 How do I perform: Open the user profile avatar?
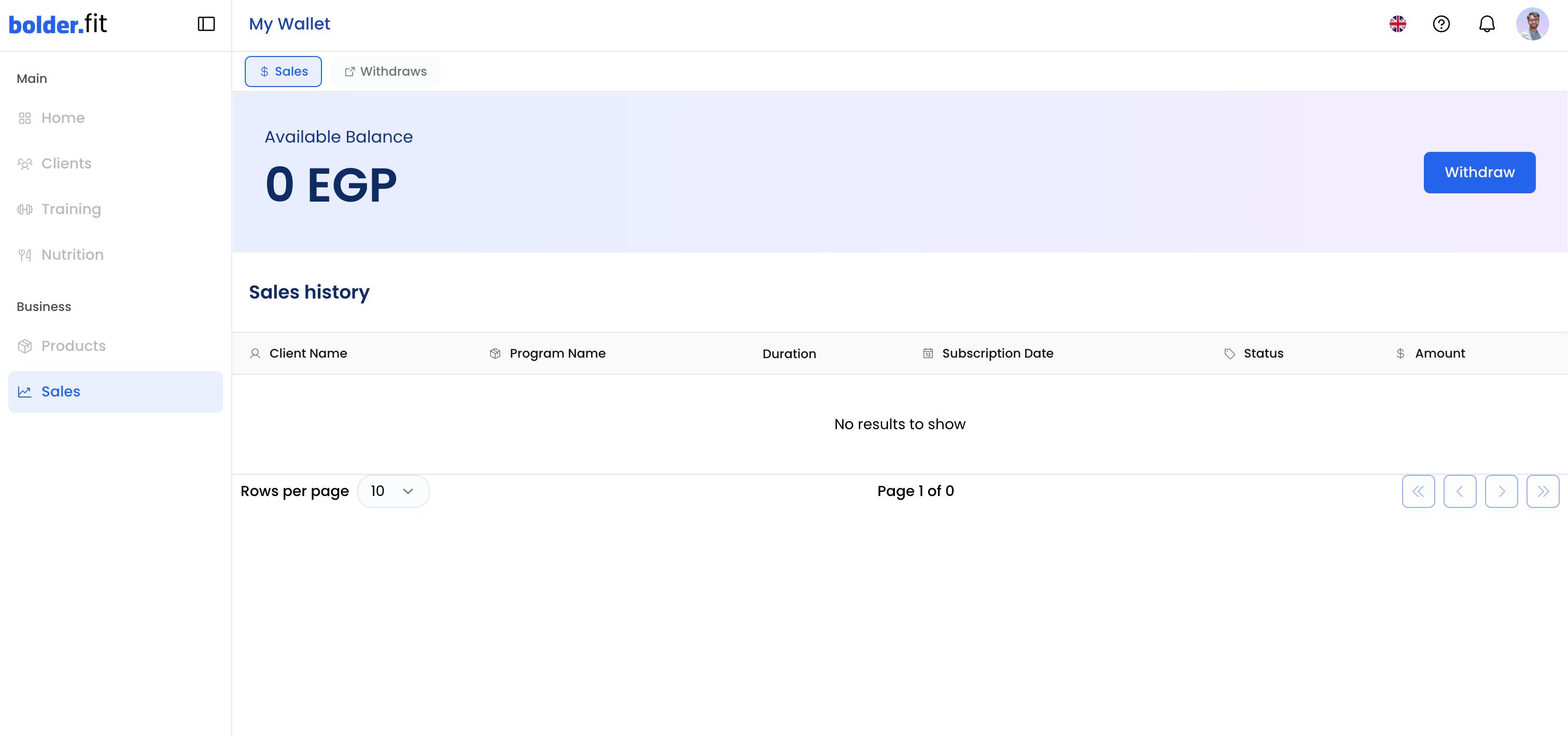pyautogui.click(x=1532, y=24)
